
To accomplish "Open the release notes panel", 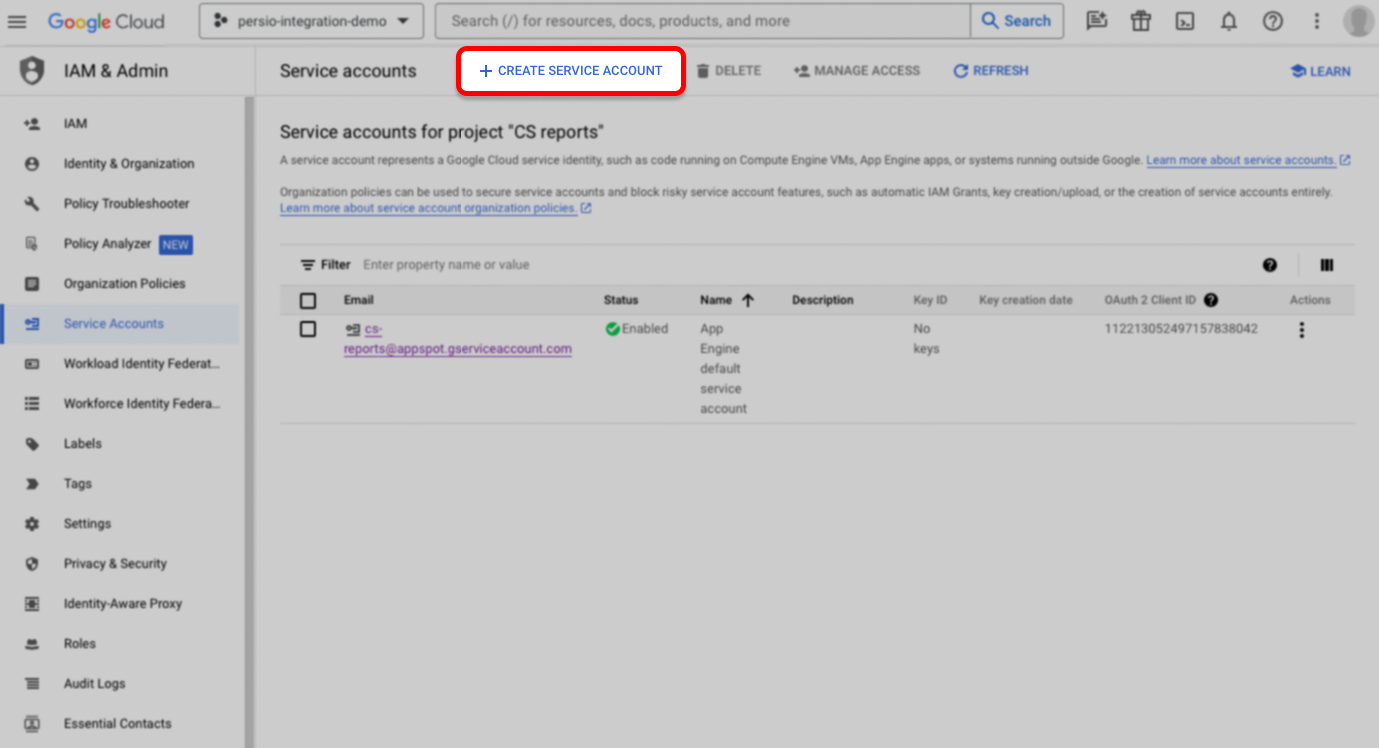I will coord(1096,21).
